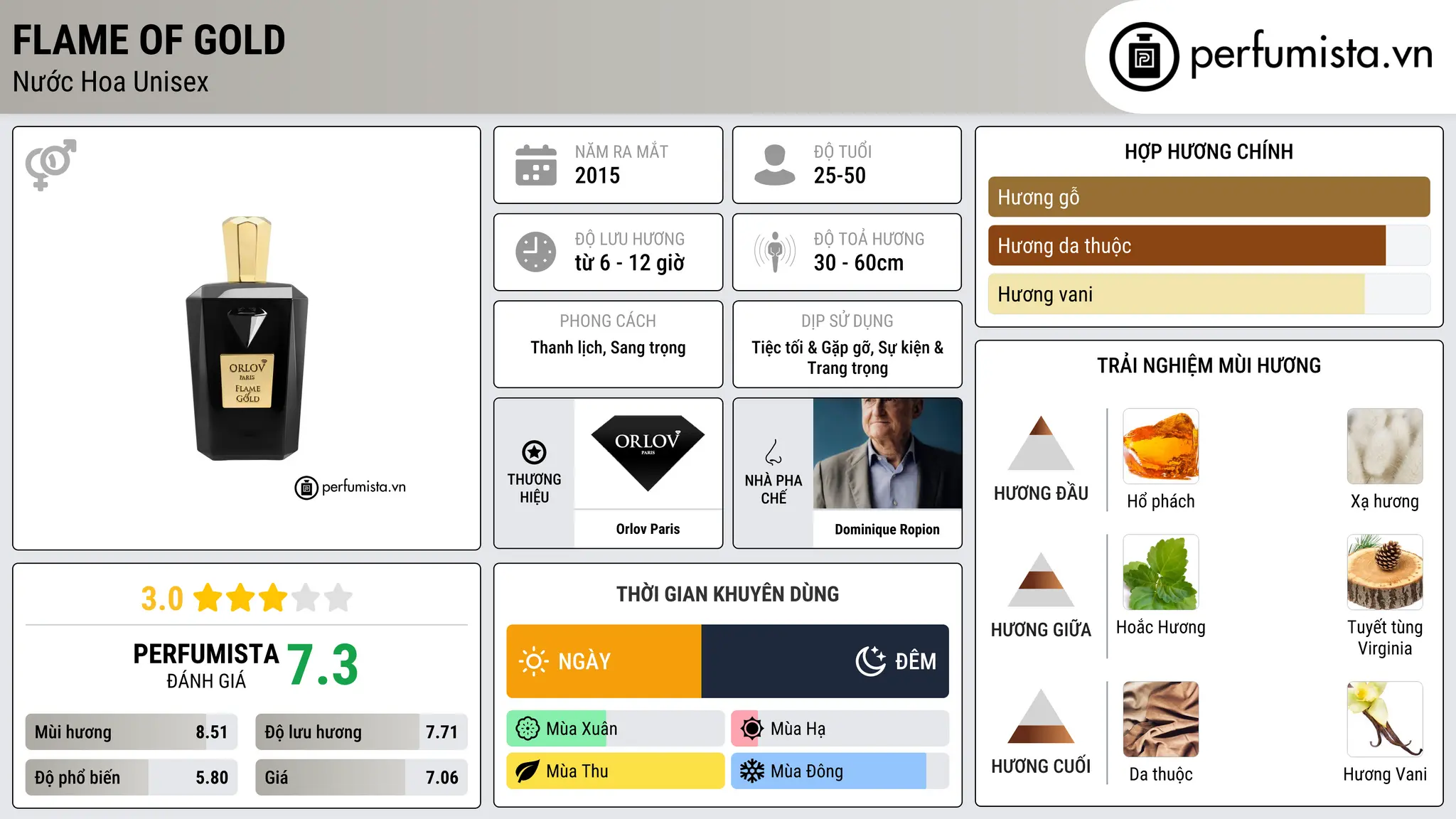Click the style text Thanh lịch, Sang trọng
Viewport: 1456px width, 819px height.
tap(608, 348)
